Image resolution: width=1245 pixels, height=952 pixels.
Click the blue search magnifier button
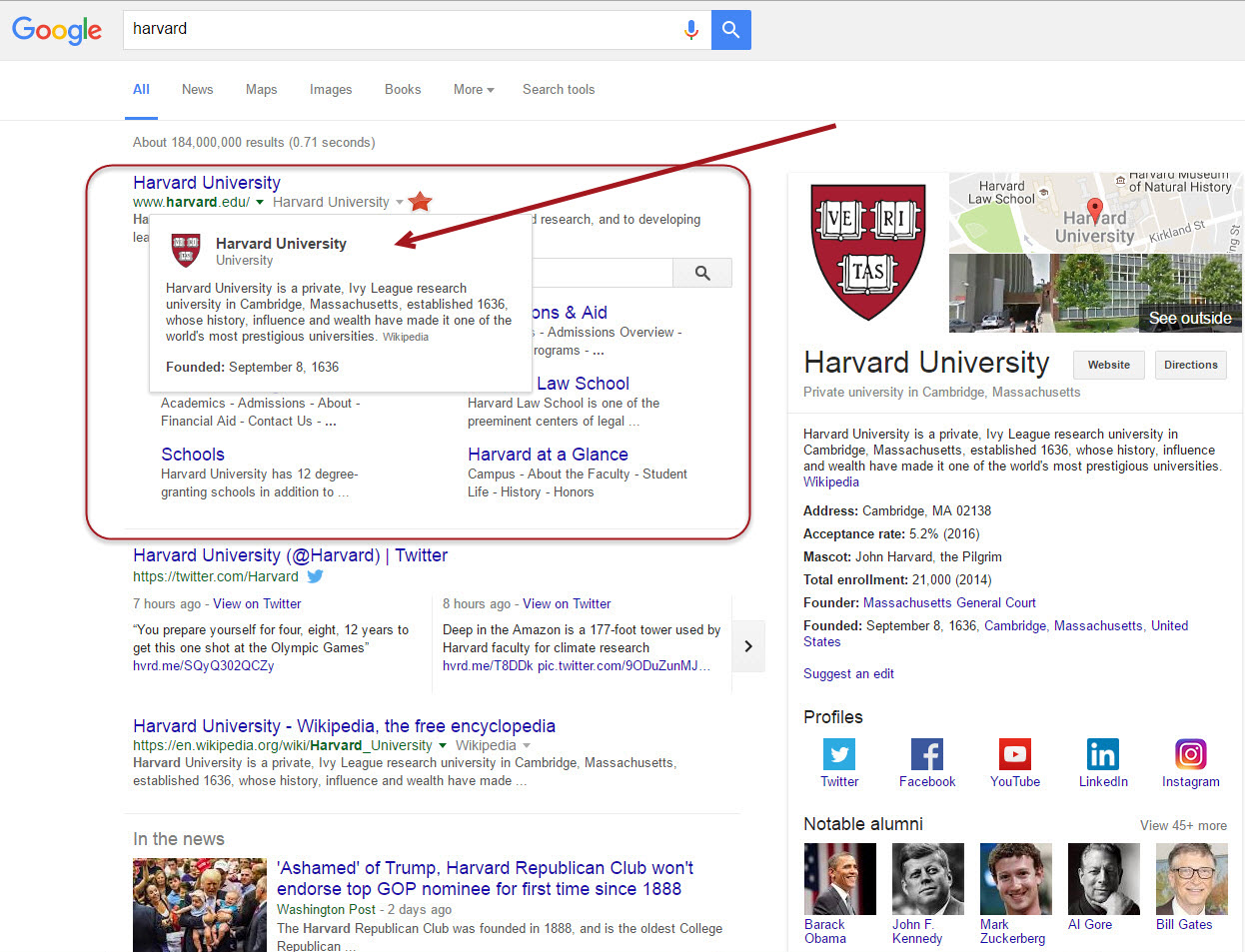(730, 30)
